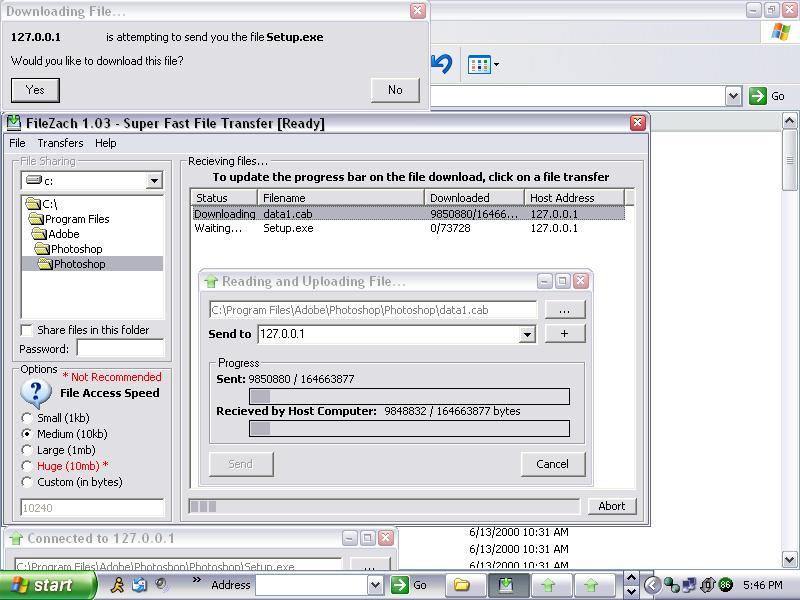The image size is (800, 600).
Task: Click the Go arrow in Explorer address bar
Action: [758, 96]
